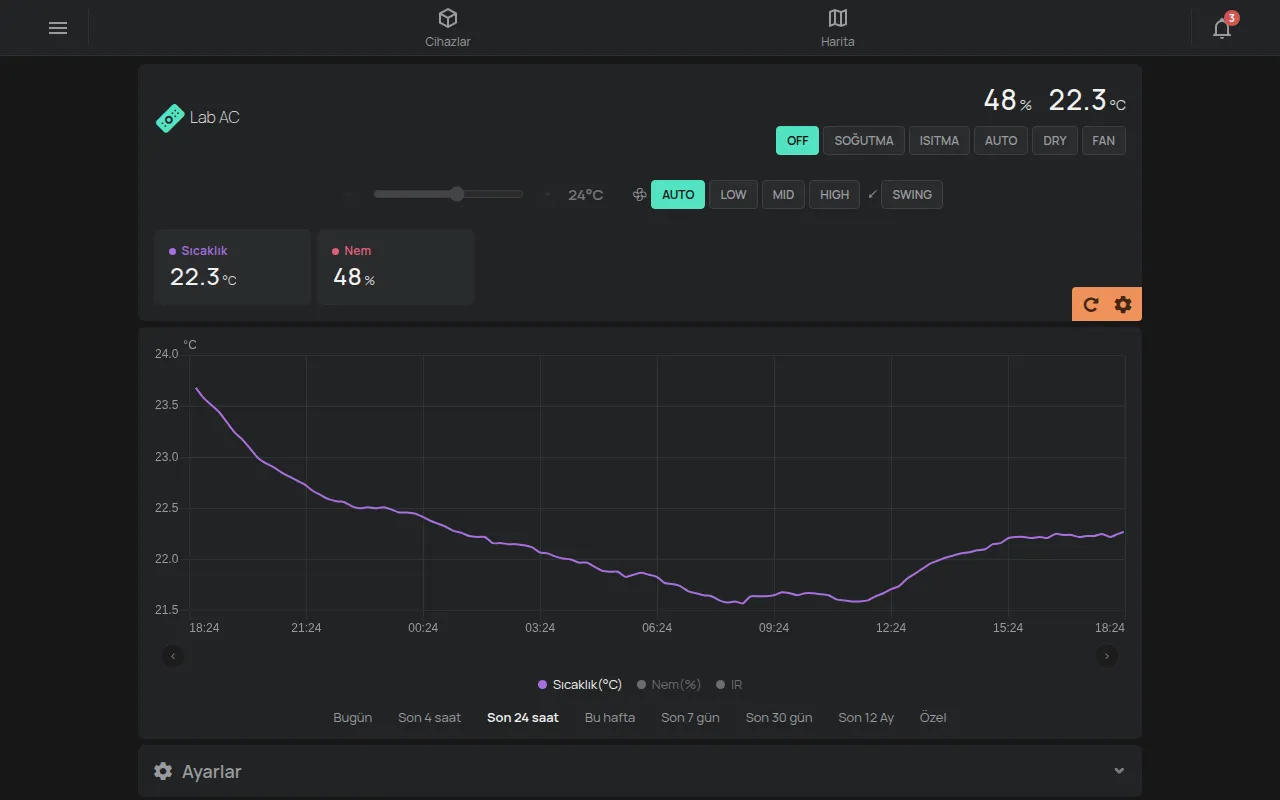Image resolution: width=1280 pixels, height=800 pixels.
Task: Open device settings via the orange gear icon
Action: (x=1123, y=305)
